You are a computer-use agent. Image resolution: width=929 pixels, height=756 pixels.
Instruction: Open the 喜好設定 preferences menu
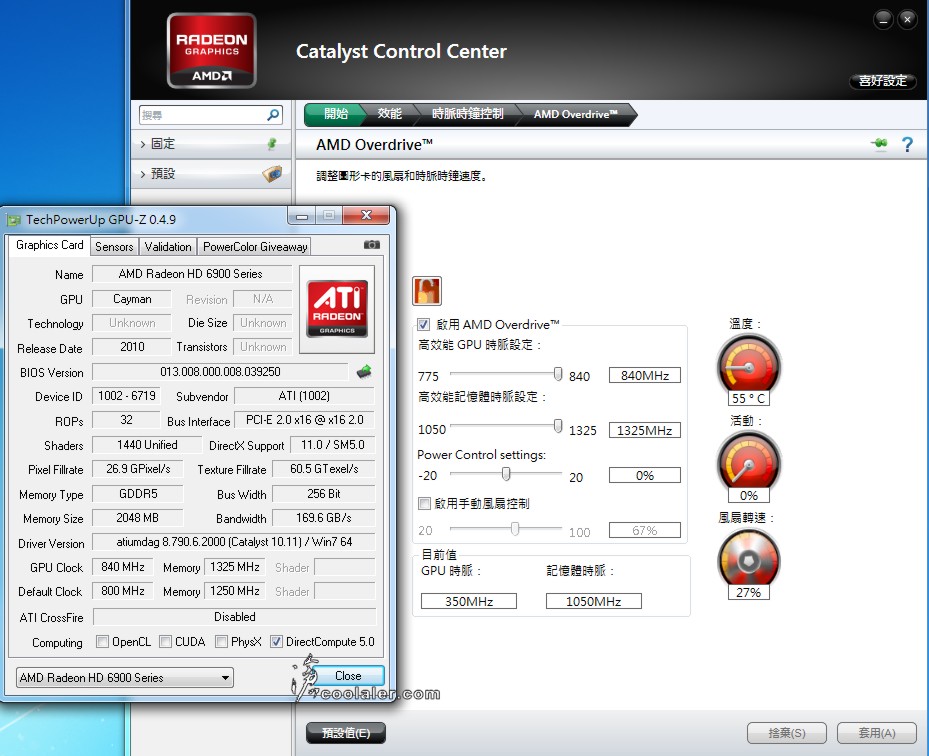pos(883,81)
